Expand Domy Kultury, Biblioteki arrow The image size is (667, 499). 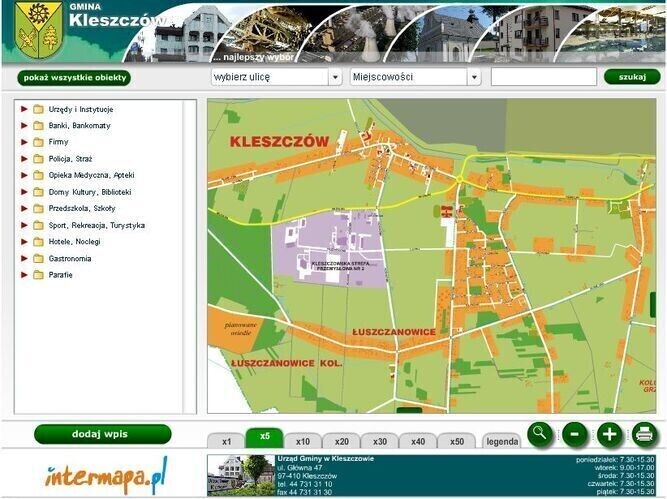[x=24, y=192]
